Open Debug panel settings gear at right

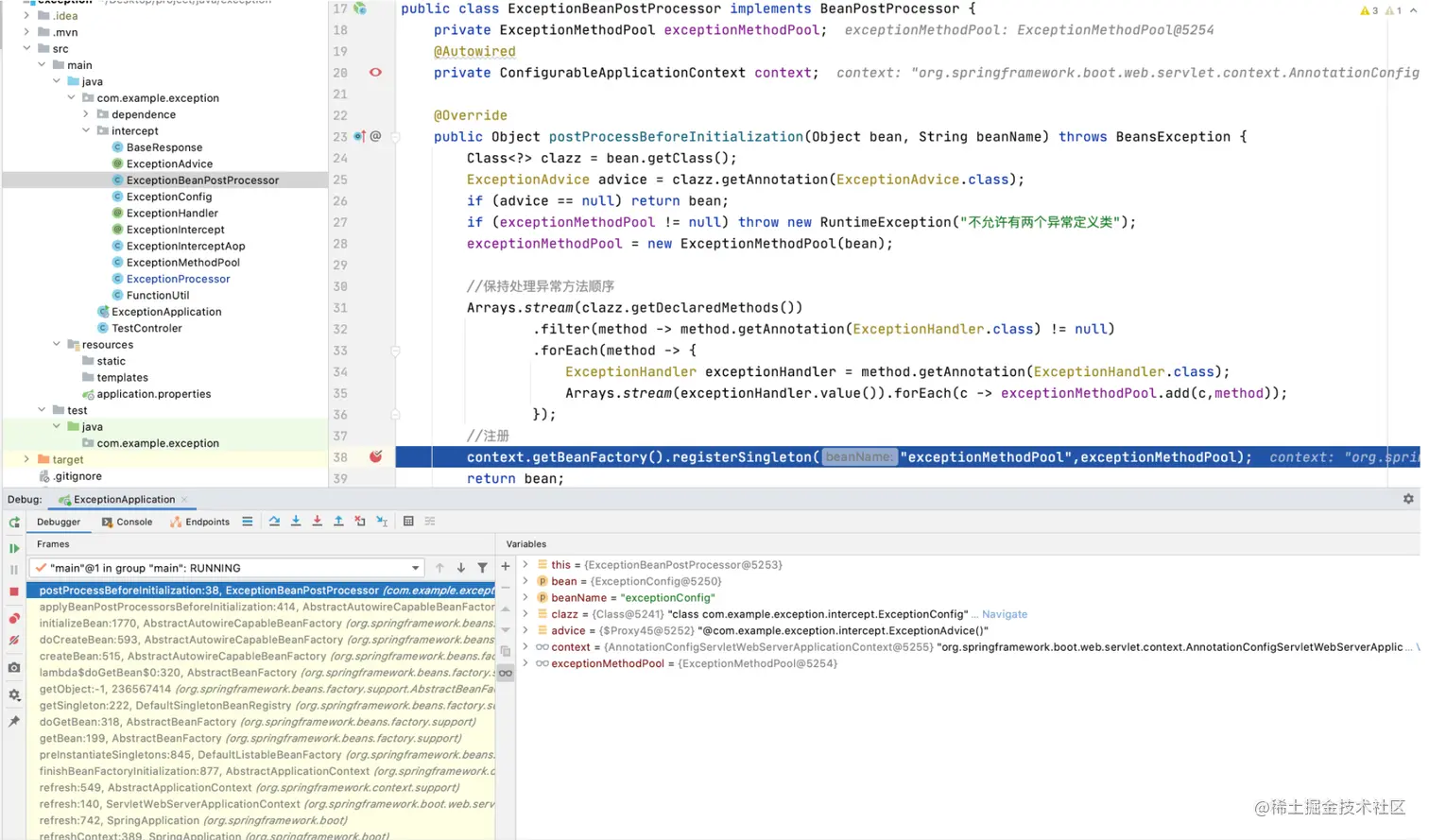[1408, 499]
